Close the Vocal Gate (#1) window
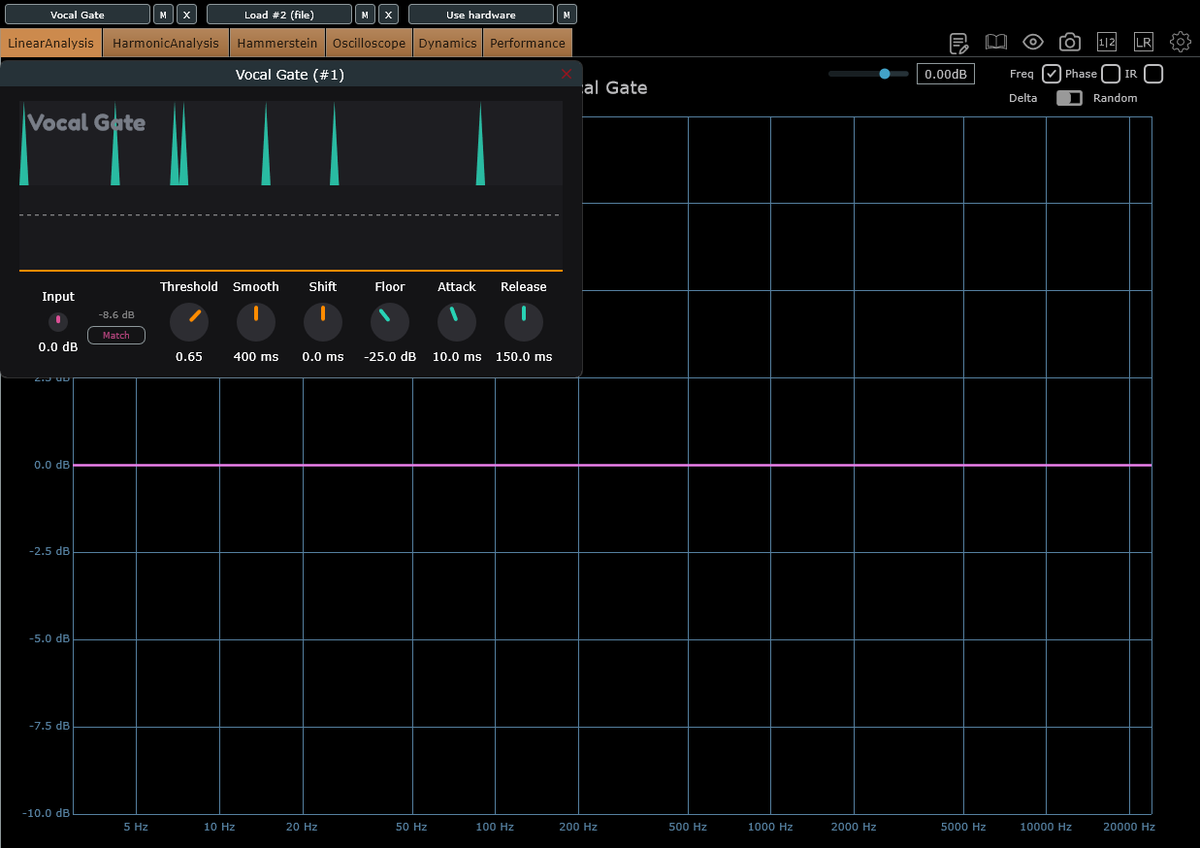This screenshot has height=848, width=1200. [x=567, y=74]
